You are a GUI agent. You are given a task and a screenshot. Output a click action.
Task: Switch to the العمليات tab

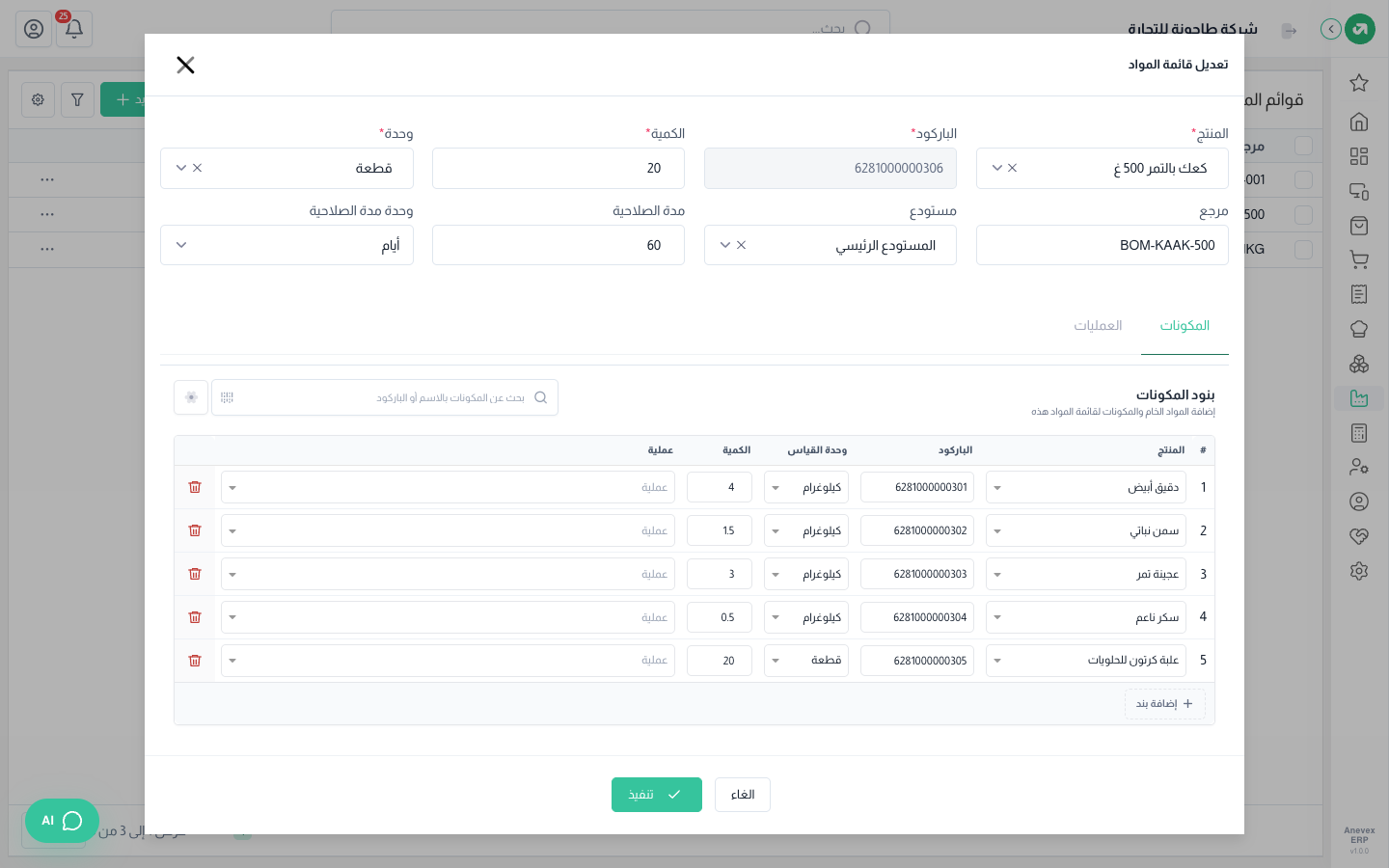coord(1098,326)
